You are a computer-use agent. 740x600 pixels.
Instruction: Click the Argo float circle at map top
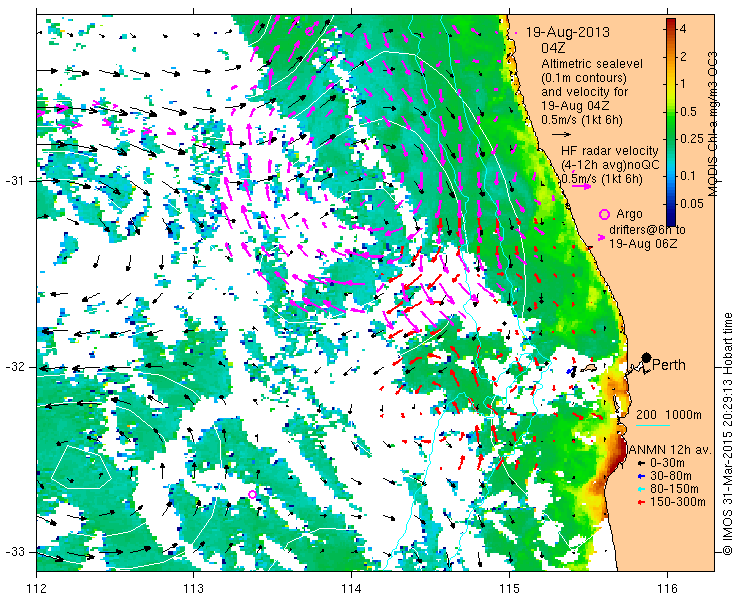click(309, 32)
